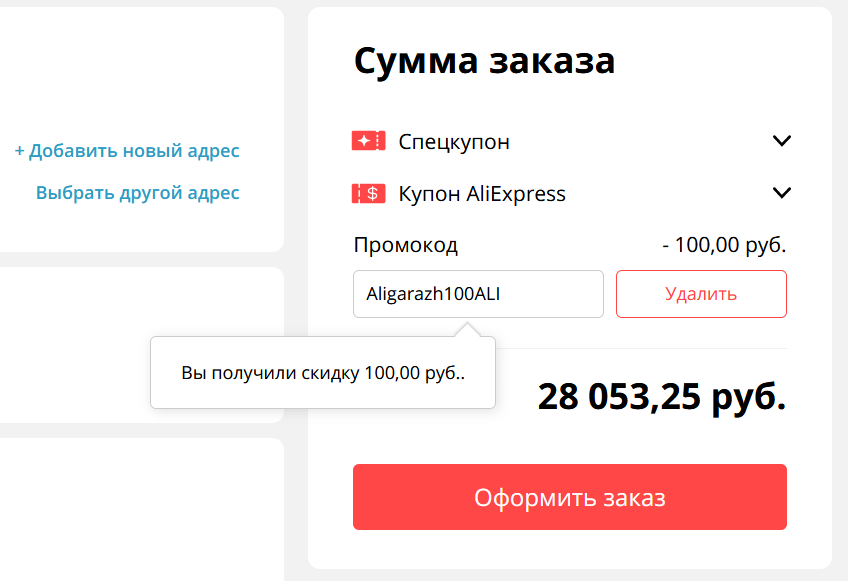The image size is (848, 581).
Task: Focus the promo code field with Aligarazh100ALI
Action: pyautogui.click(x=478, y=294)
